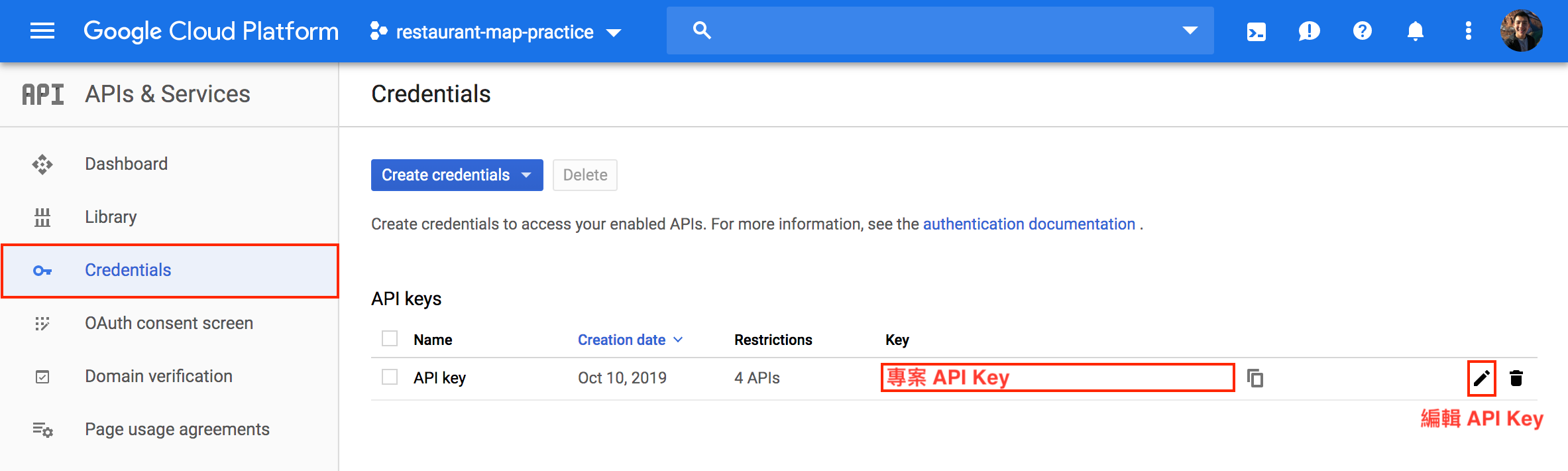Click the user account avatar

1521,31
